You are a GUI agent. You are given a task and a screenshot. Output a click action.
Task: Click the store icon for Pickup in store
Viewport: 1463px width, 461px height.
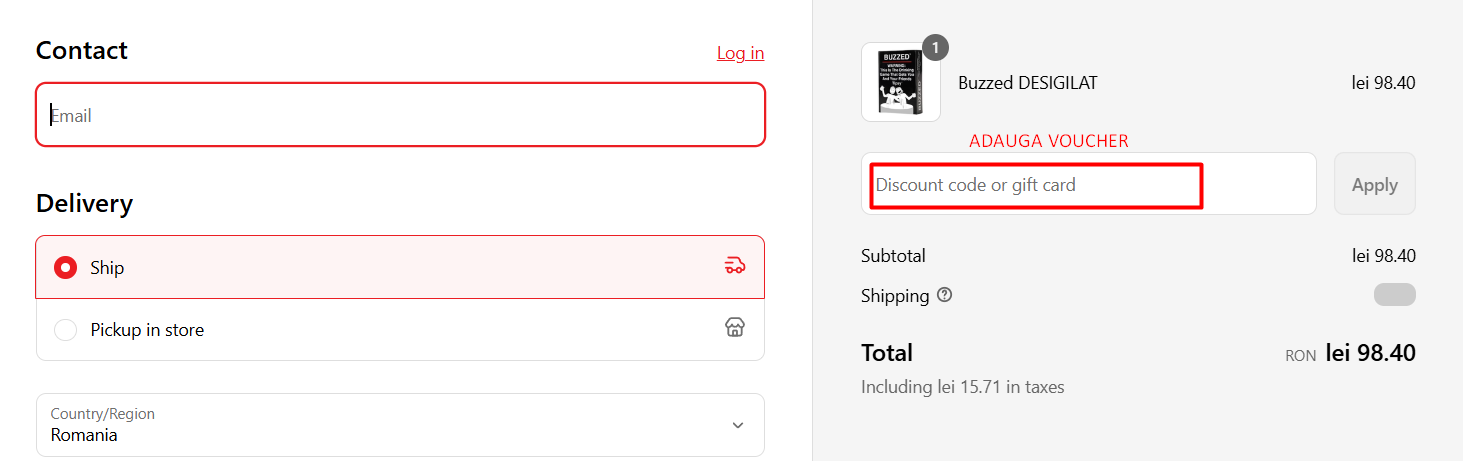click(735, 328)
